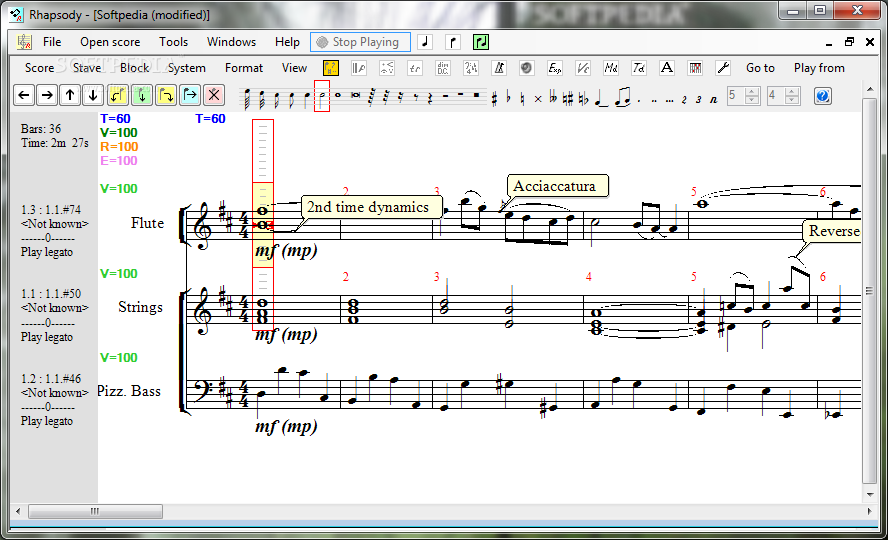888x540 pixels.
Task: Open the System menu
Action: [x=186, y=68]
